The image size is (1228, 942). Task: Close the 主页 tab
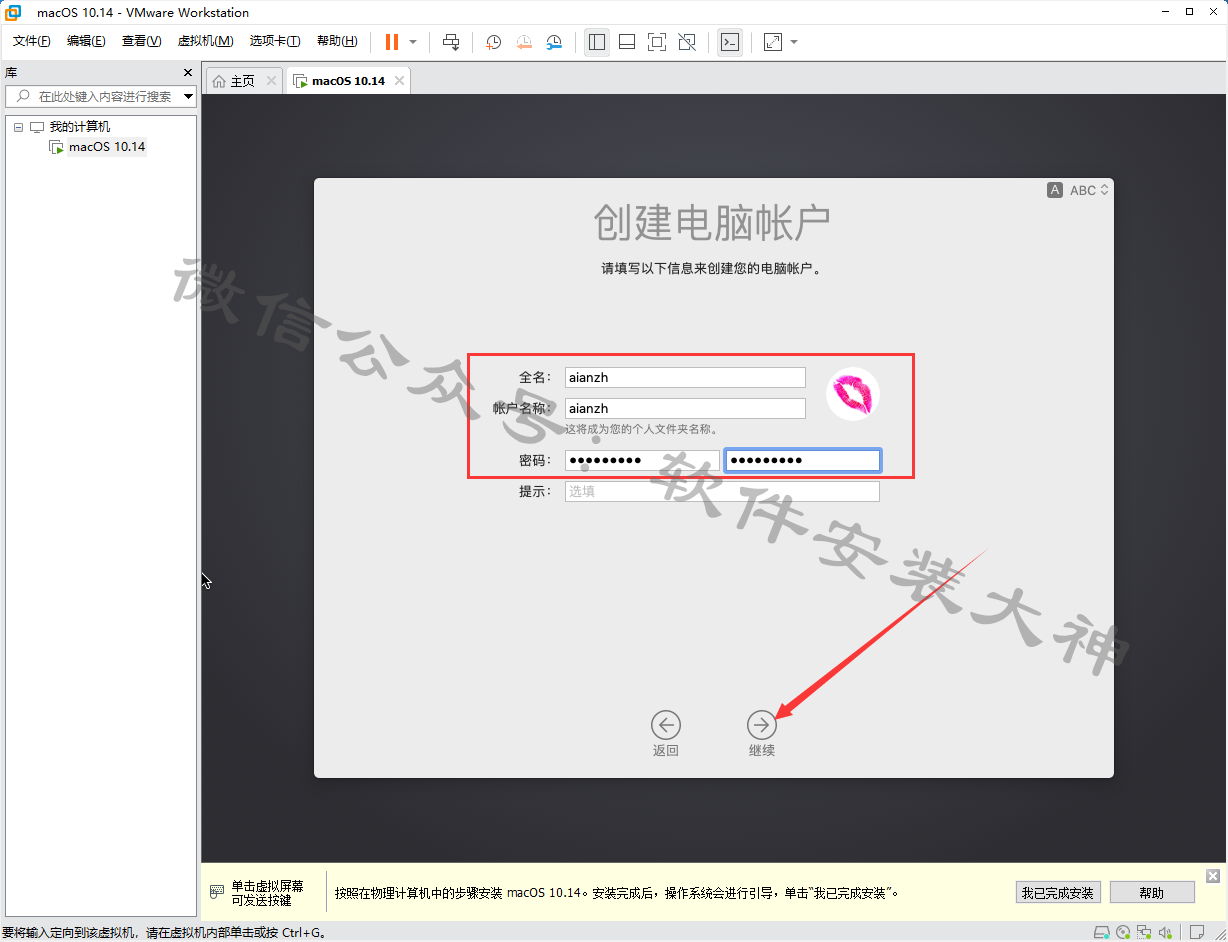pos(271,81)
